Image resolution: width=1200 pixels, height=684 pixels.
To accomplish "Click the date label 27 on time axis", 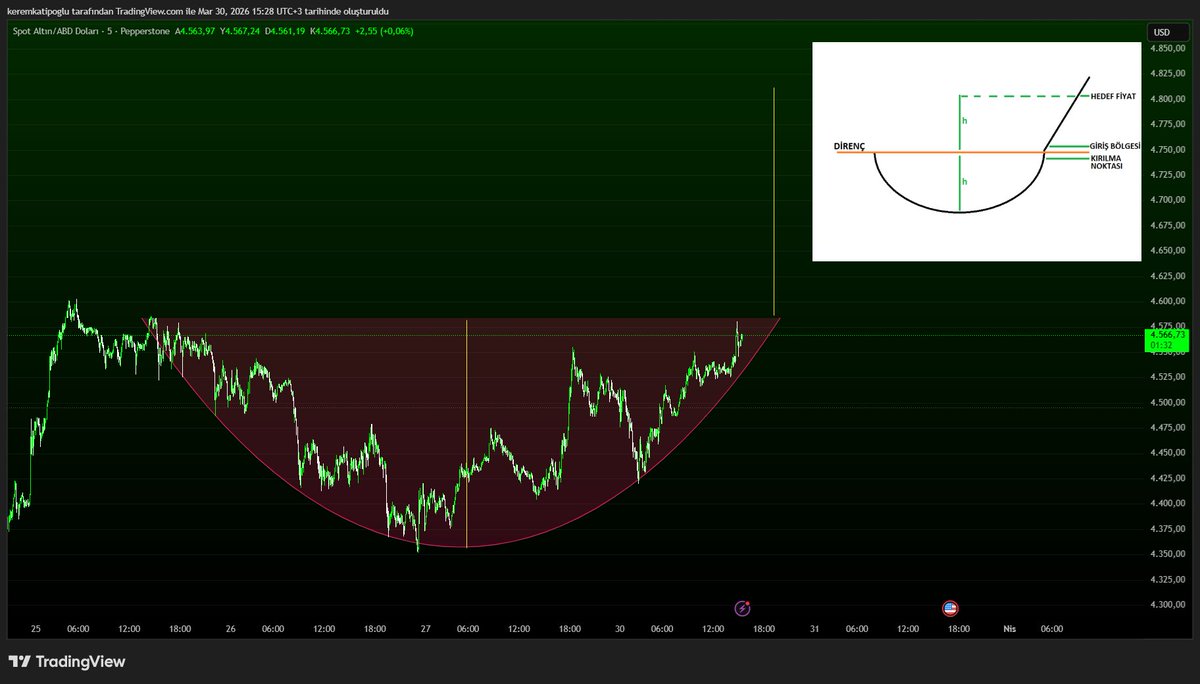I will pyautogui.click(x=426, y=629).
